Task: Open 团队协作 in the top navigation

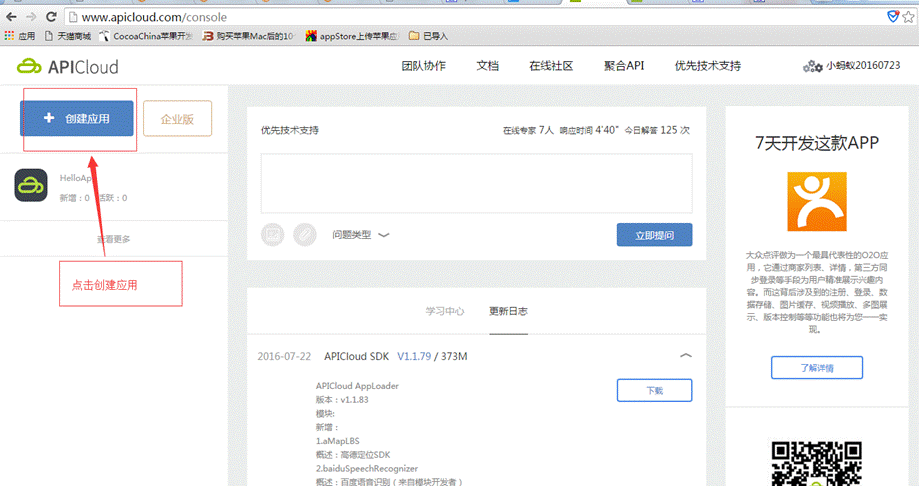Action: click(423, 66)
